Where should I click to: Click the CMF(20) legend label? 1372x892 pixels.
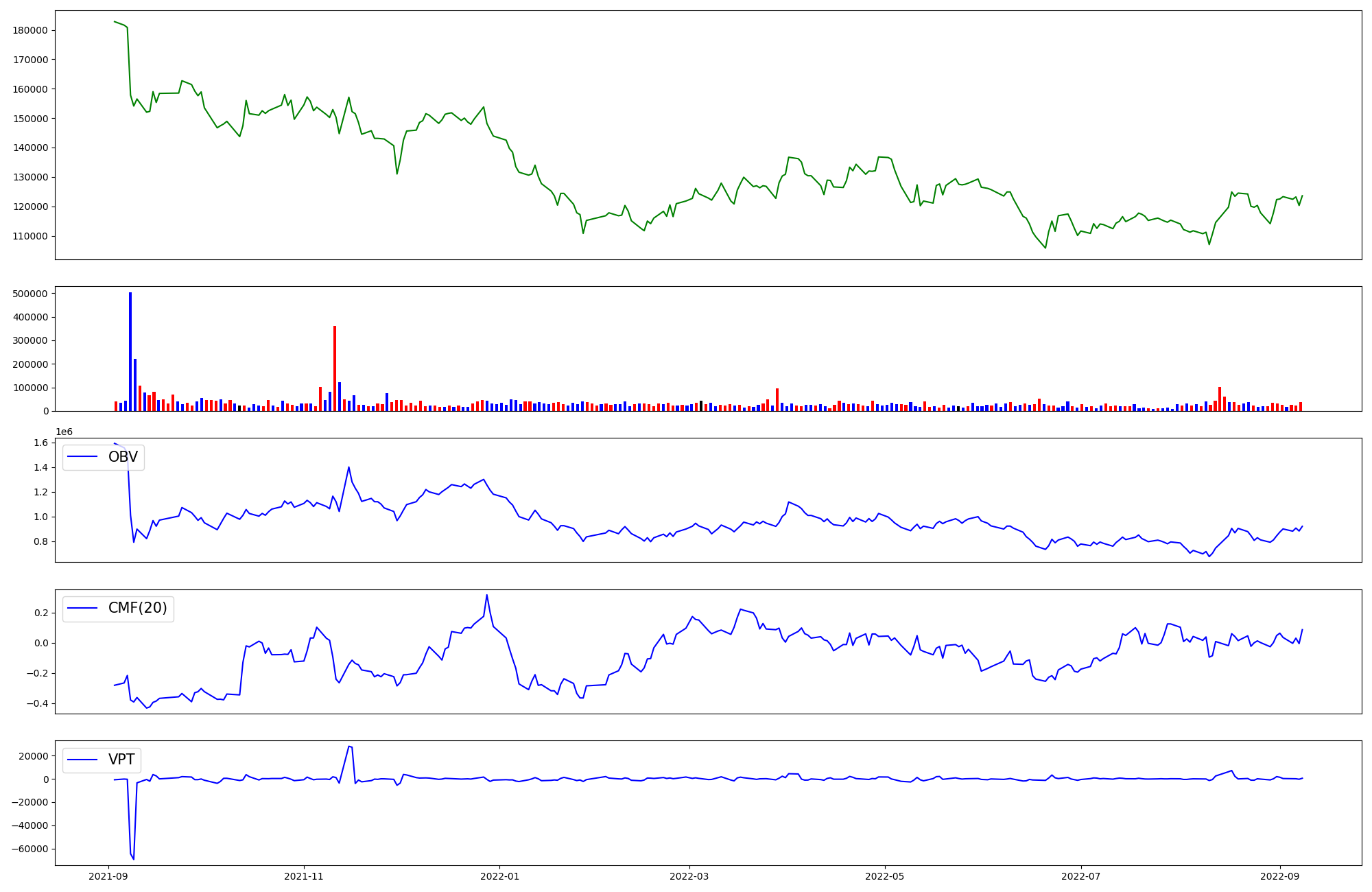tap(137, 609)
